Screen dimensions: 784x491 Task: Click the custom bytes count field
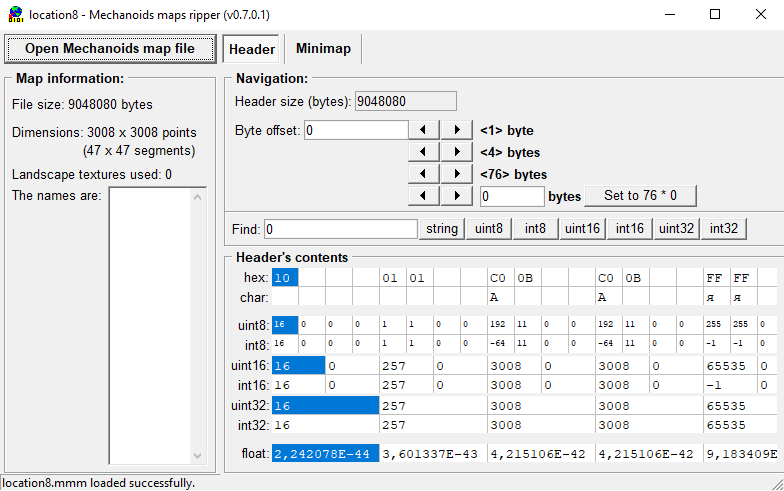click(x=511, y=196)
